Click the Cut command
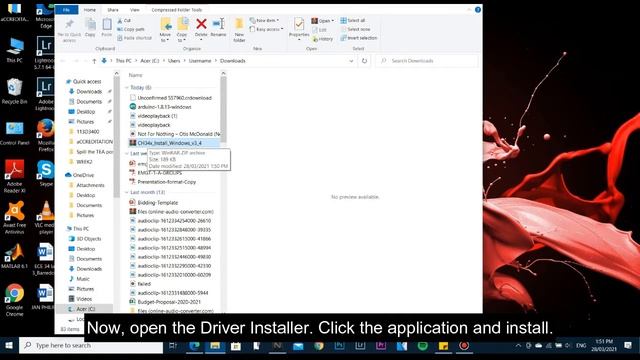The width and height of the screenshot is (640, 360). click(x=124, y=20)
